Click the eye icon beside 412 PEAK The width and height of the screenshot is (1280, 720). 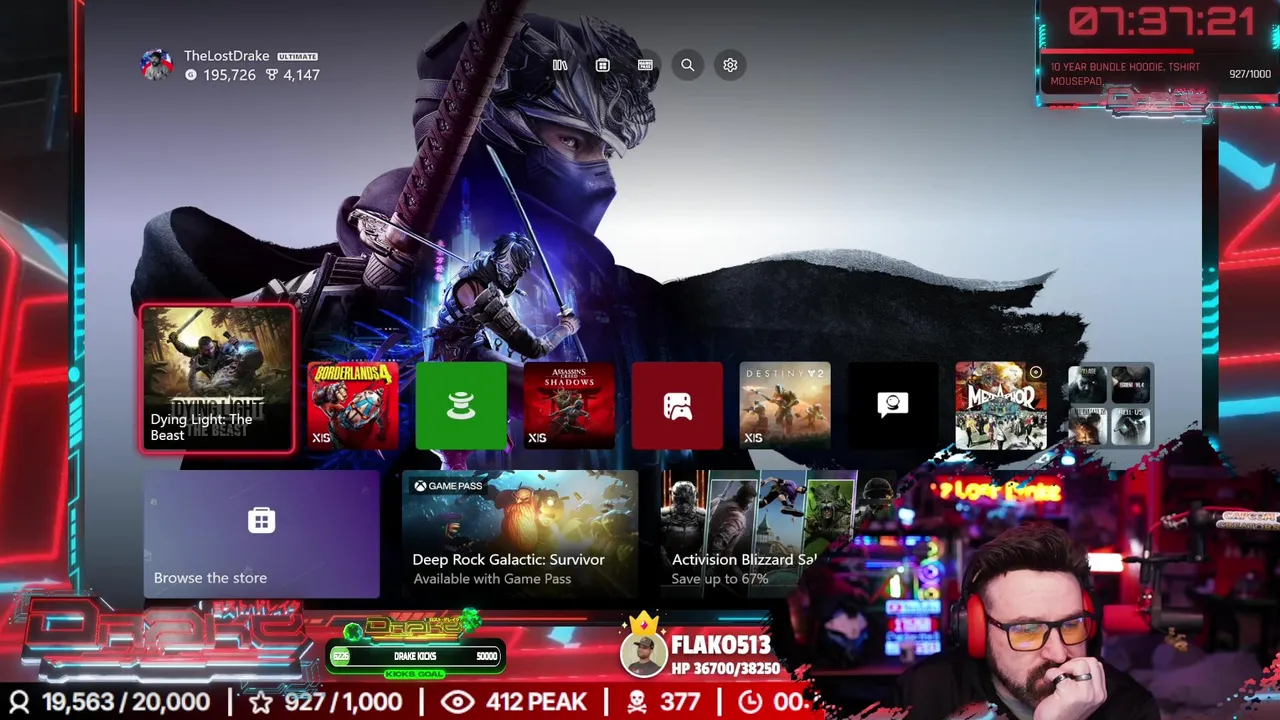coord(457,702)
